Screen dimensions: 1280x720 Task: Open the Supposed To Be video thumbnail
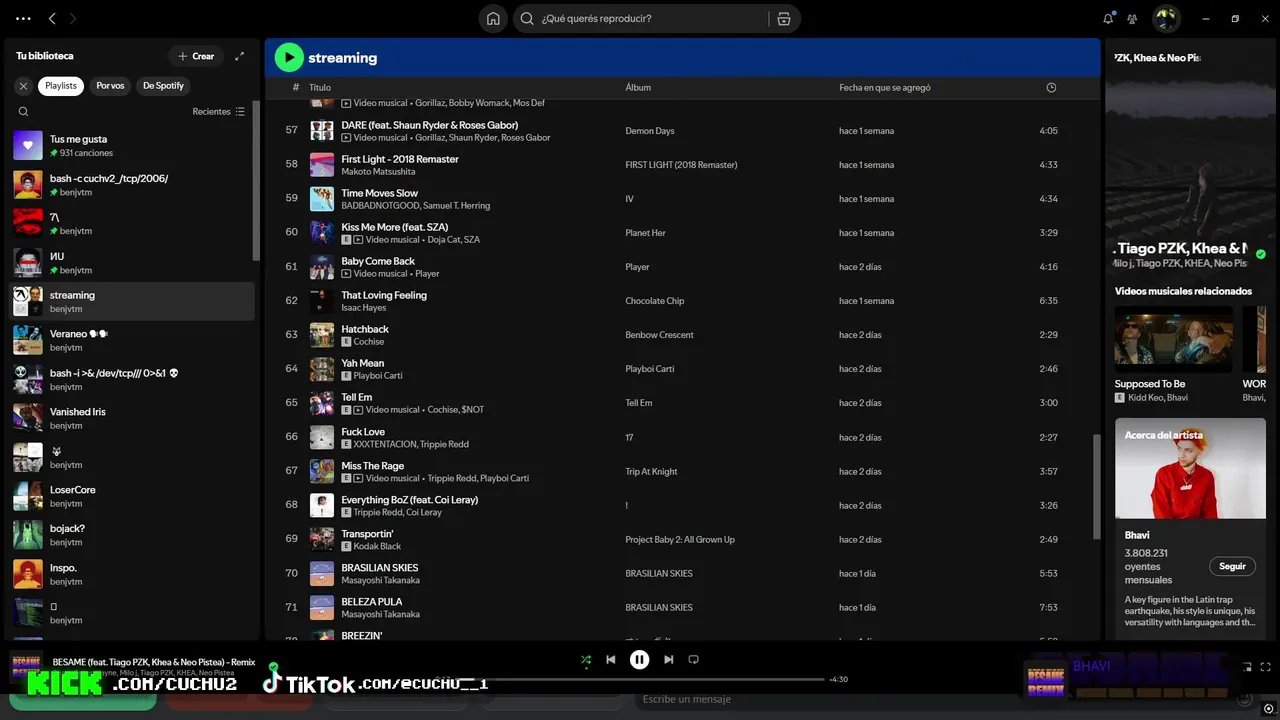1174,339
